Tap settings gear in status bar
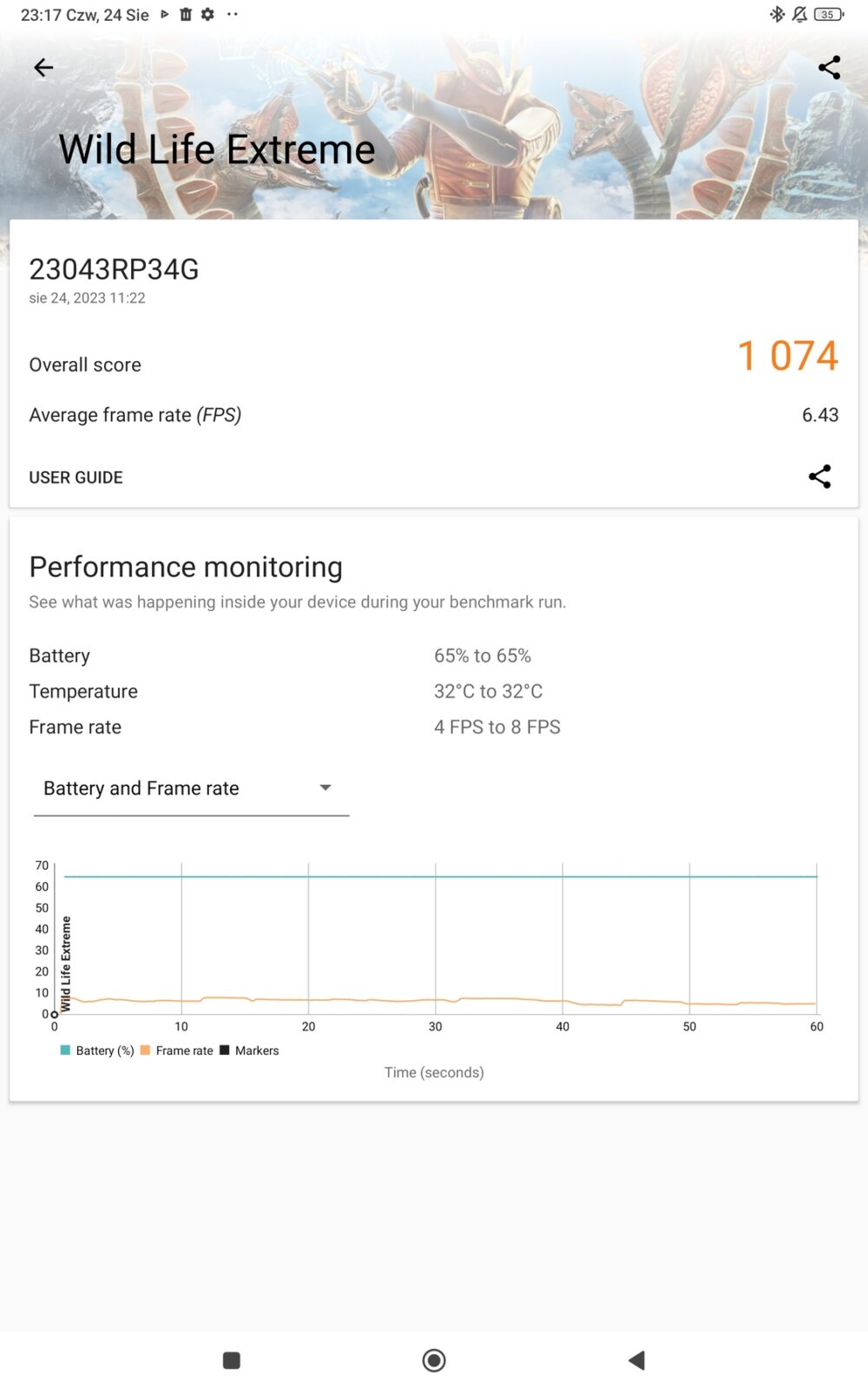Image resolution: width=868 pixels, height=1389 pixels. tap(207, 14)
